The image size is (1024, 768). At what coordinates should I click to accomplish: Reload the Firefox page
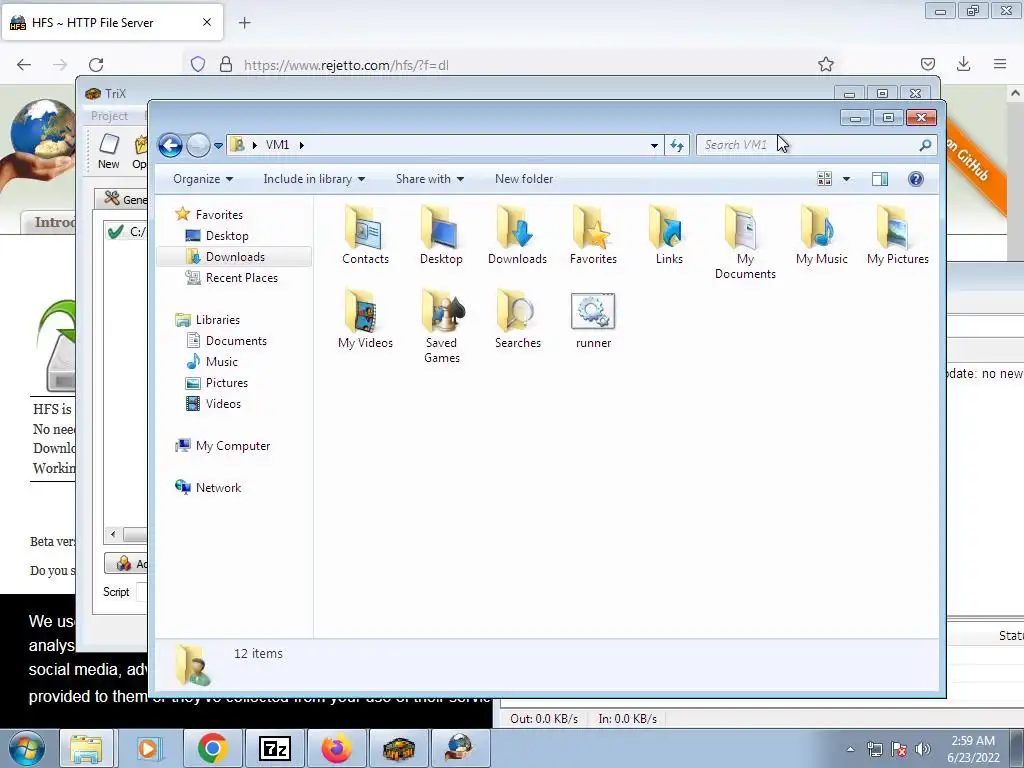tap(96, 65)
